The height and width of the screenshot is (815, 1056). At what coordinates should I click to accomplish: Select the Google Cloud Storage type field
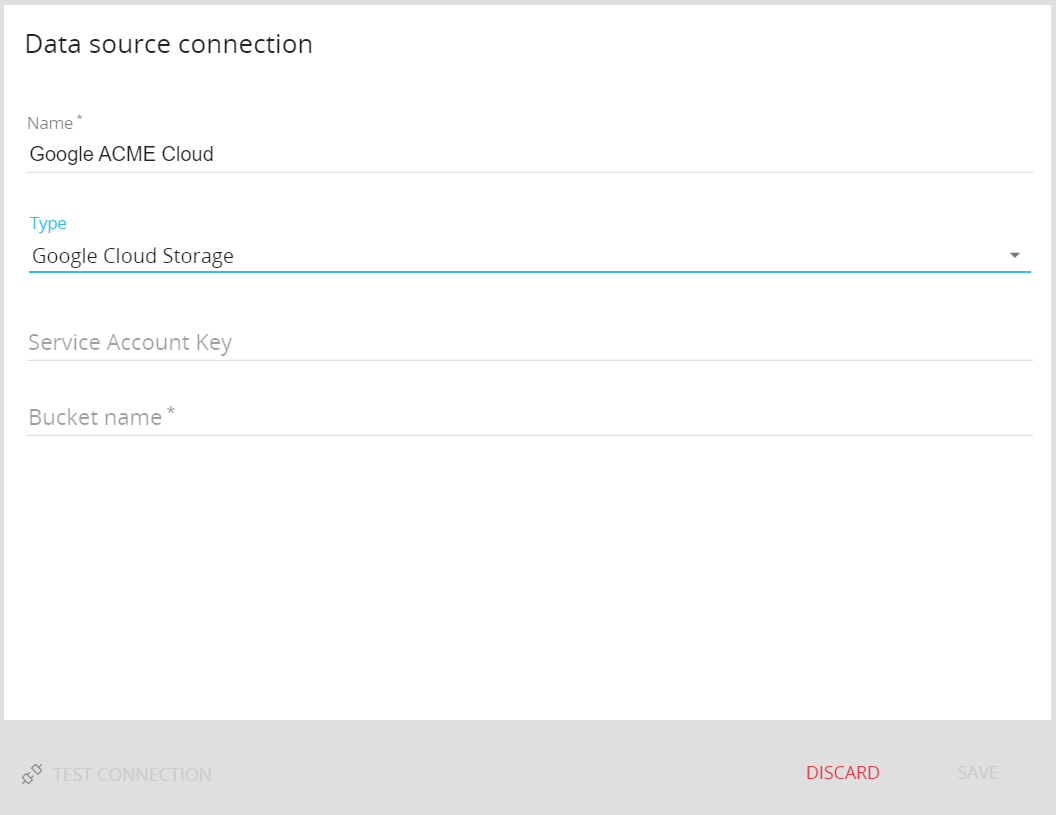tap(529, 256)
